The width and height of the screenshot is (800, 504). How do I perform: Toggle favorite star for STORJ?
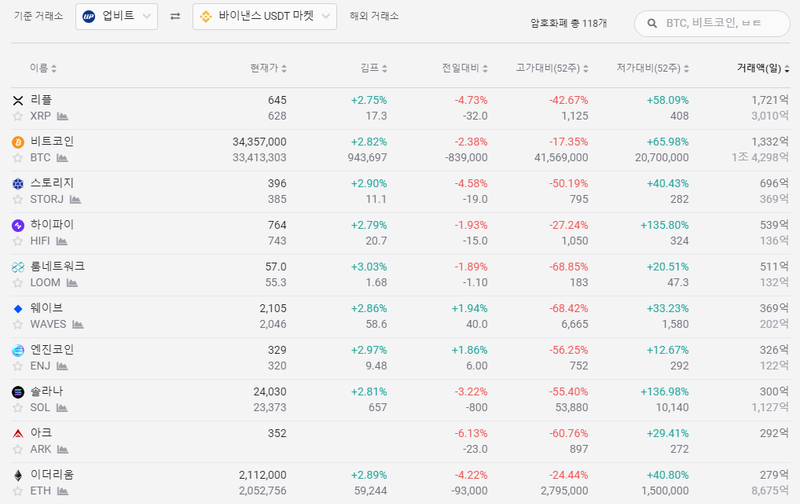pos(18,199)
